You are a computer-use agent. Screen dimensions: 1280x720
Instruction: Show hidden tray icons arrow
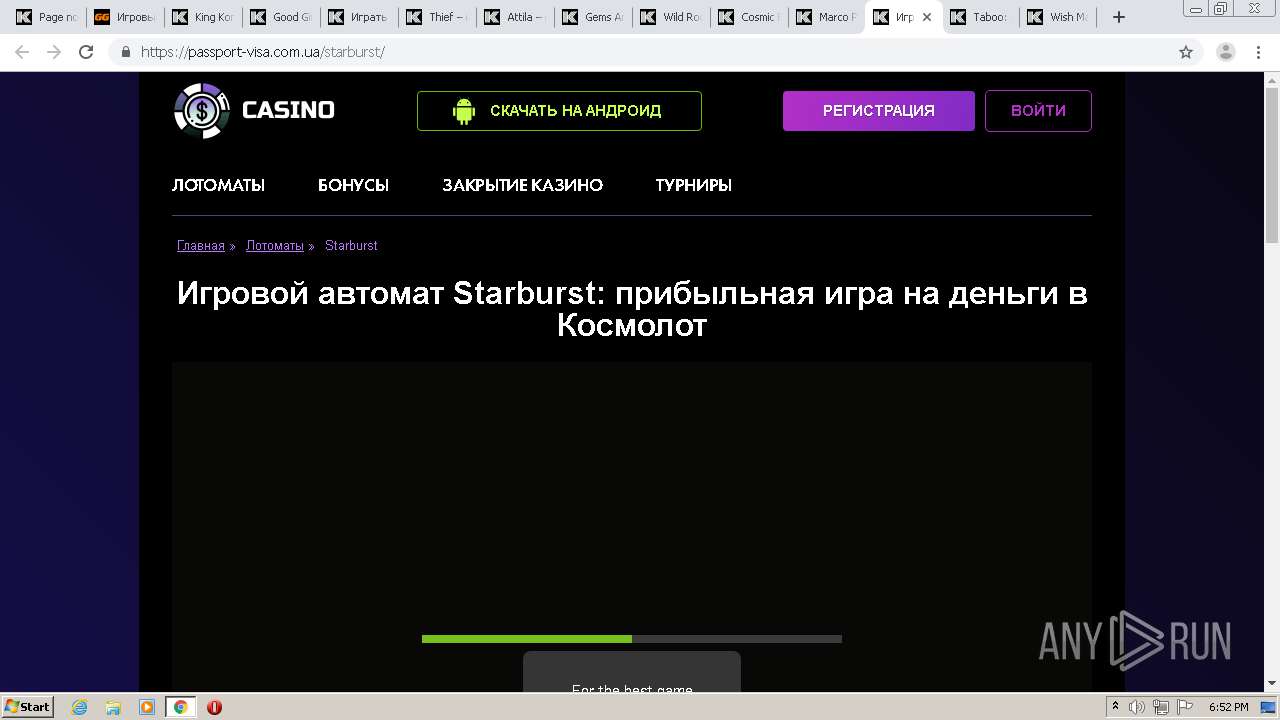tap(1116, 707)
